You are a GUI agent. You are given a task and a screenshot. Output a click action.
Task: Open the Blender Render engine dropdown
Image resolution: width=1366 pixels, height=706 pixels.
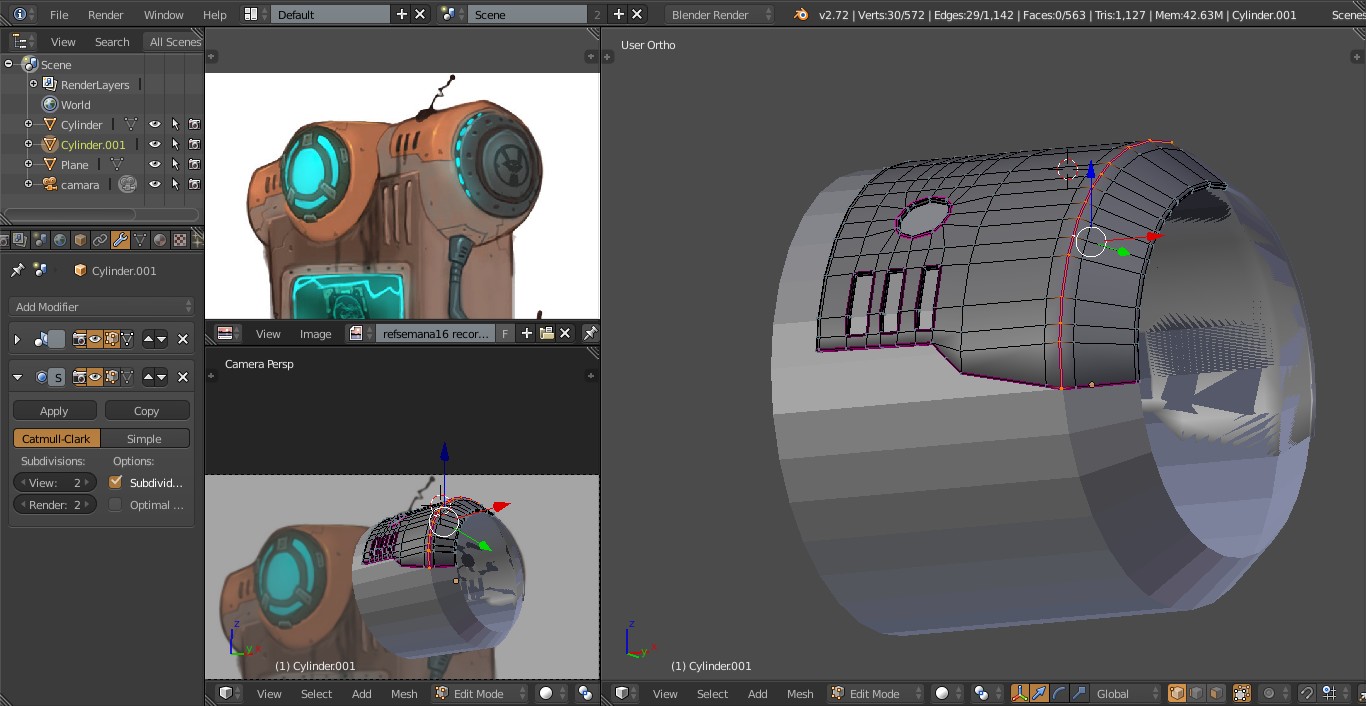(x=720, y=14)
